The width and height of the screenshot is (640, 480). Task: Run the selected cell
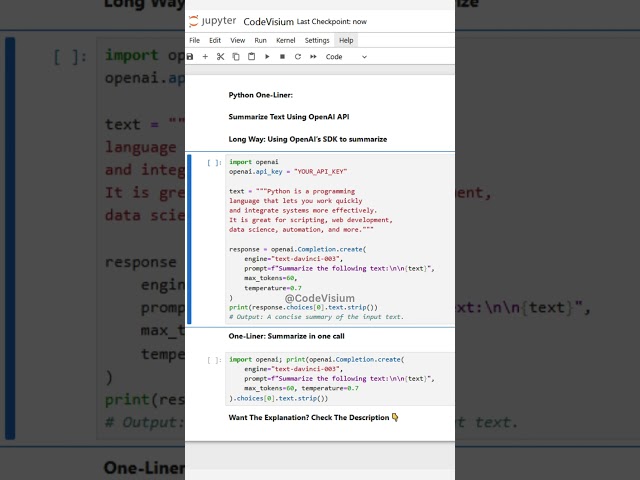[x=267, y=57]
